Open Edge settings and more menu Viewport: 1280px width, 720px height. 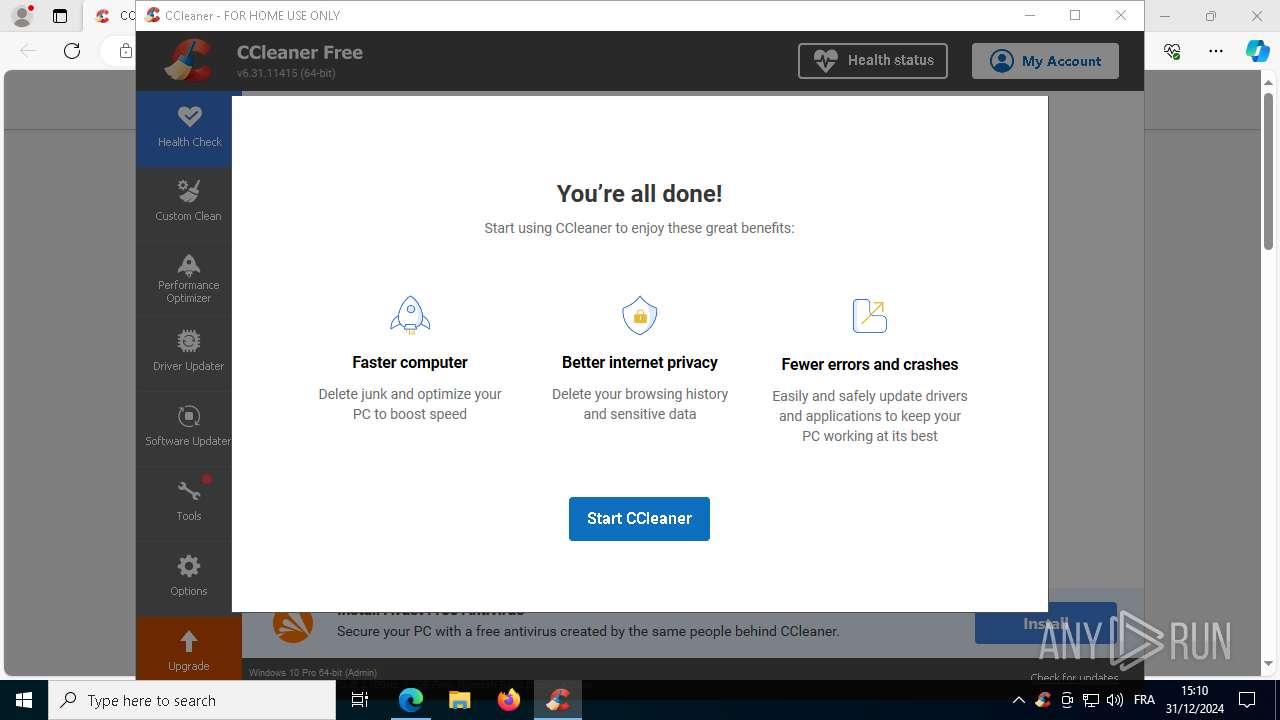coord(1216,51)
